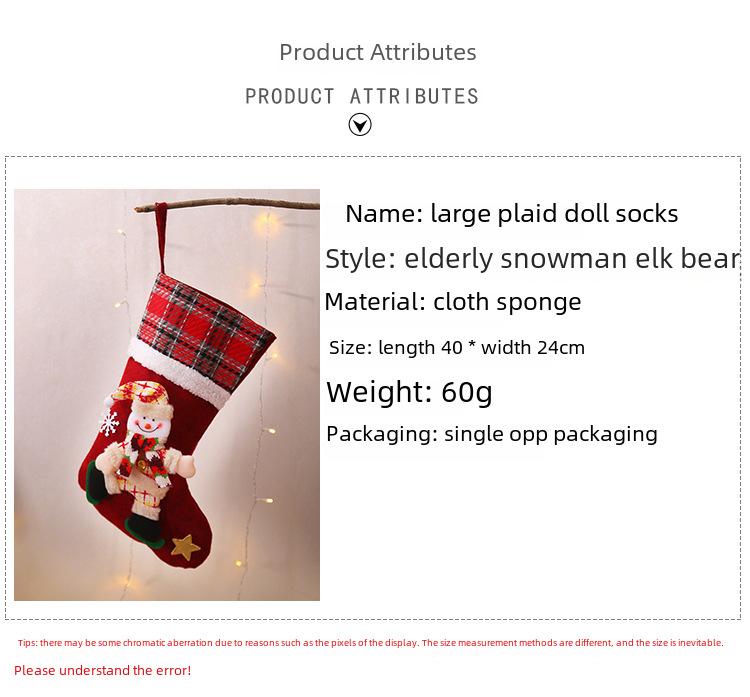Click the gold star on the stocking toe

coord(186,547)
